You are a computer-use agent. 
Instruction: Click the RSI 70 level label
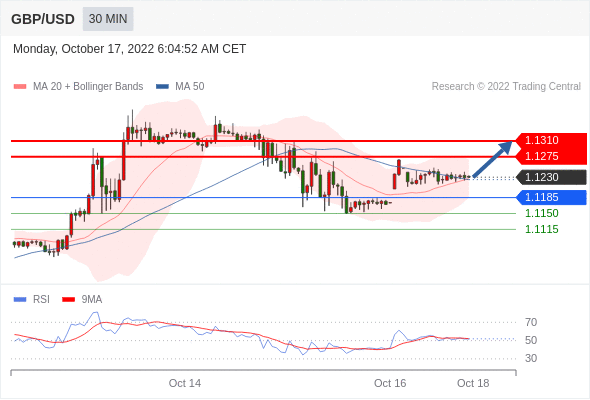(531, 322)
